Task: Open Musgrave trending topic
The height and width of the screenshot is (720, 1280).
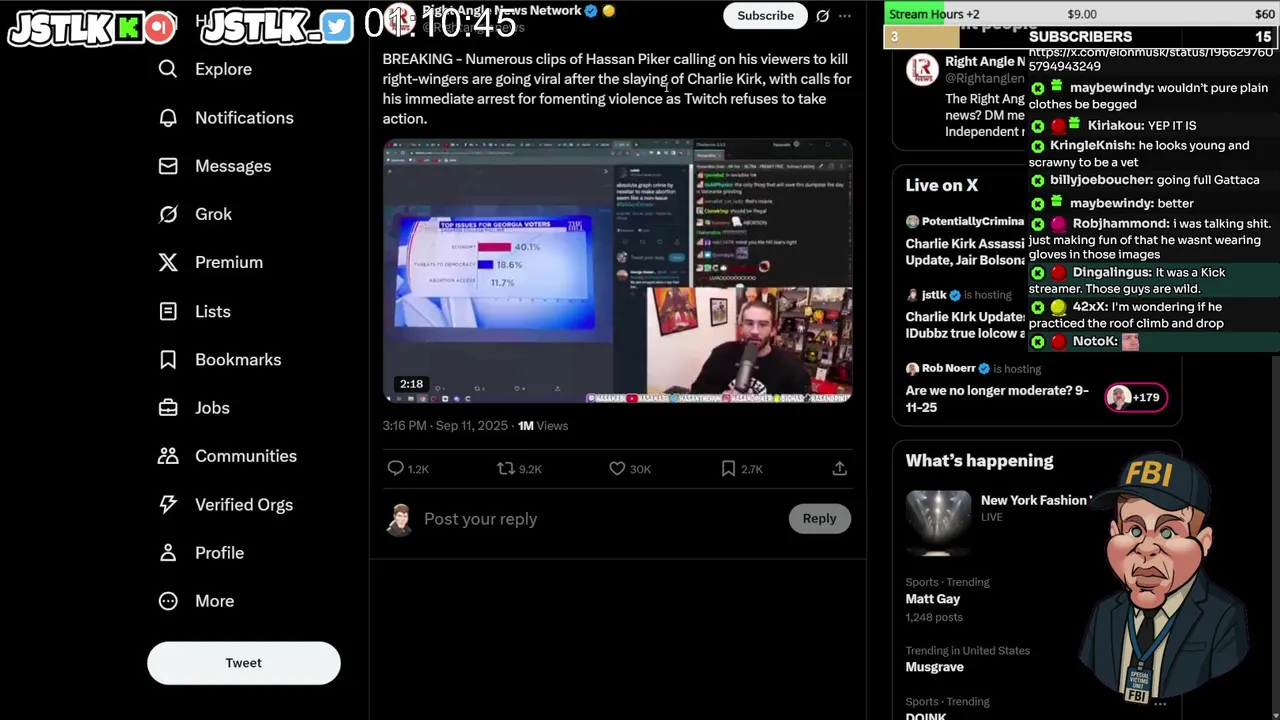Action: (935, 667)
